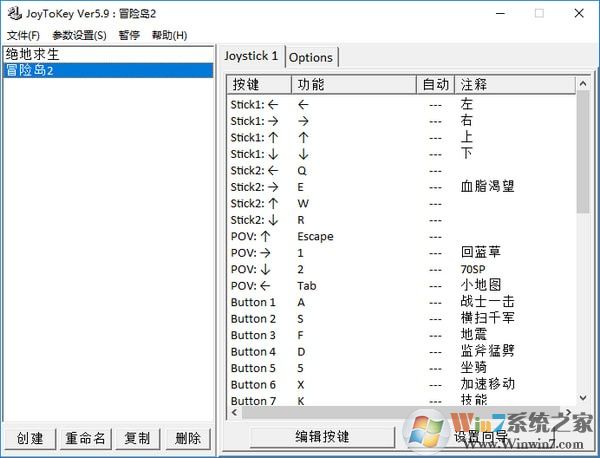The width and height of the screenshot is (600, 458).
Task: Select the 冒险岛2 profile in list
Action: click(x=30, y=70)
